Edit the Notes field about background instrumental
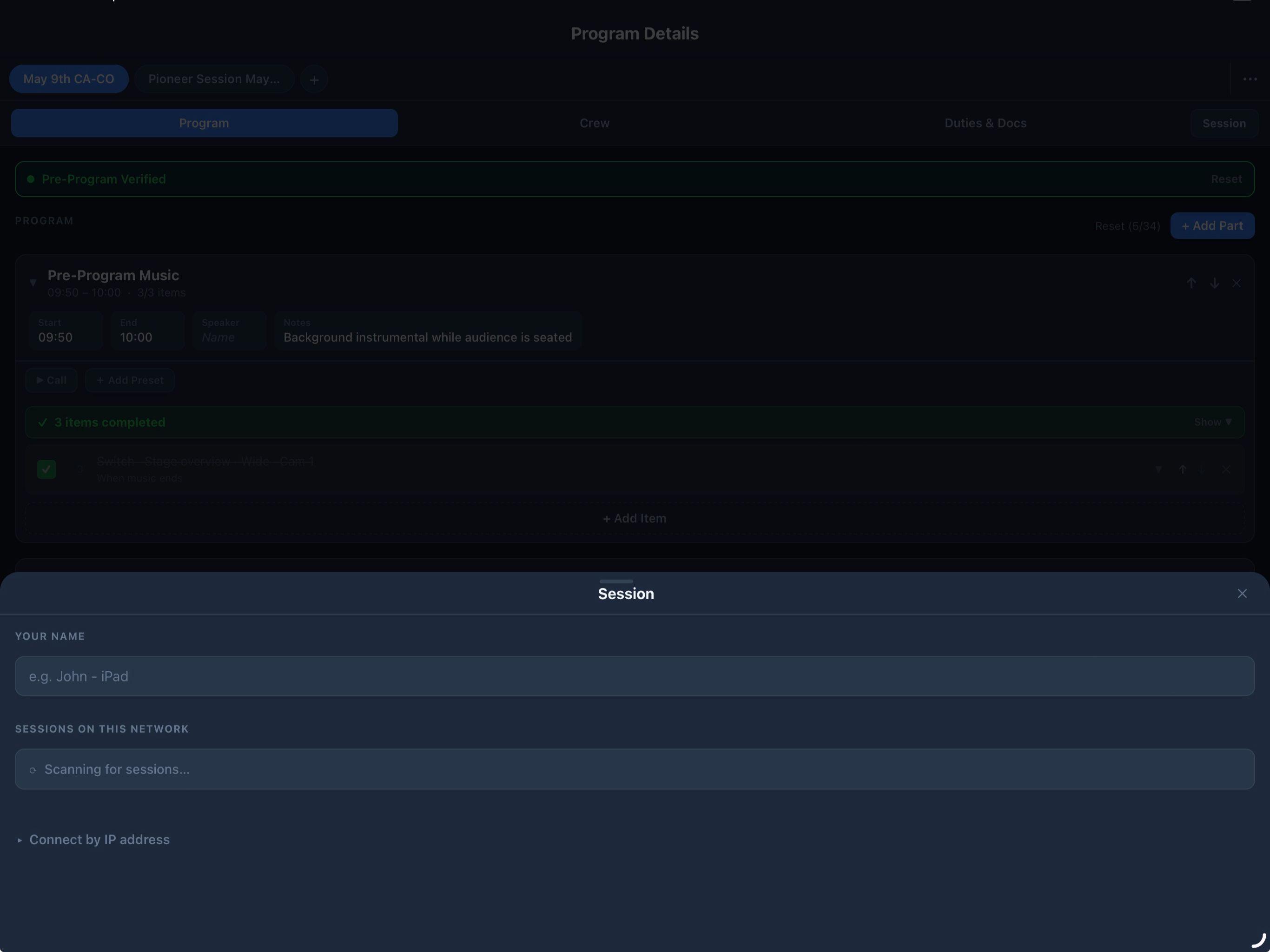Viewport: 1270px width, 952px height. pyautogui.click(x=428, y=331)
